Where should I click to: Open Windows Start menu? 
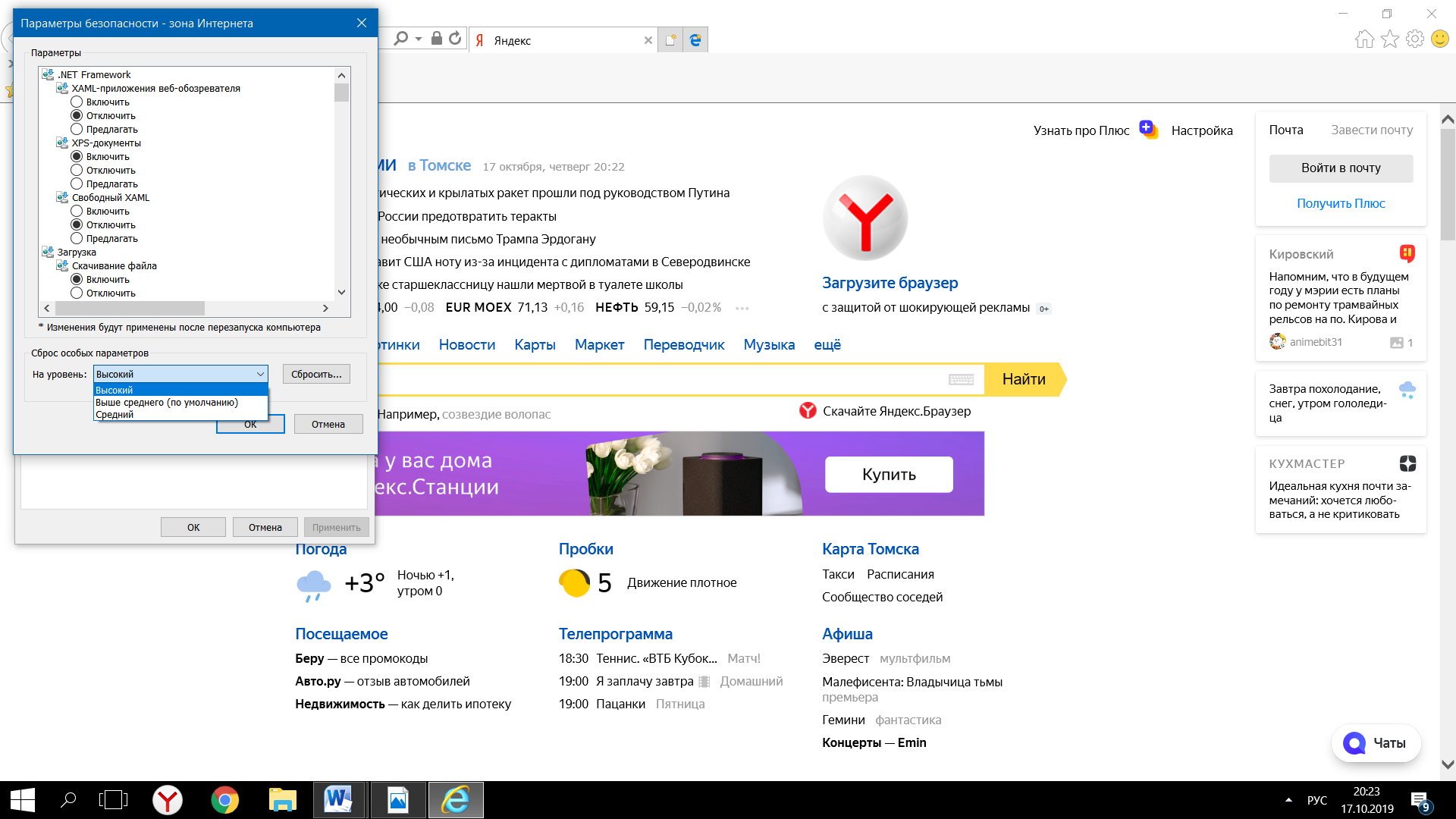23,800
